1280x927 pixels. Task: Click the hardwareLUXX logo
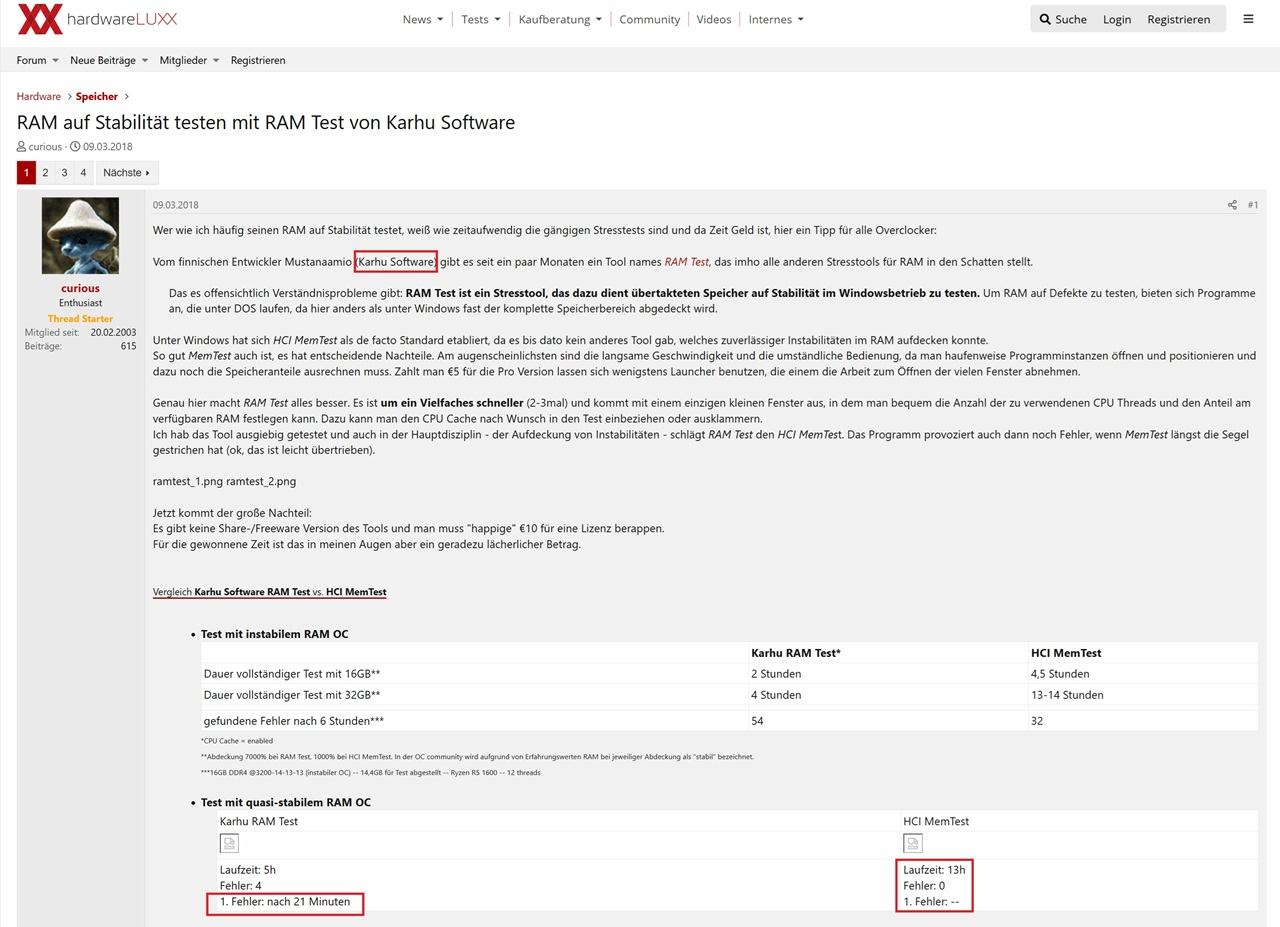click(98, 19)
